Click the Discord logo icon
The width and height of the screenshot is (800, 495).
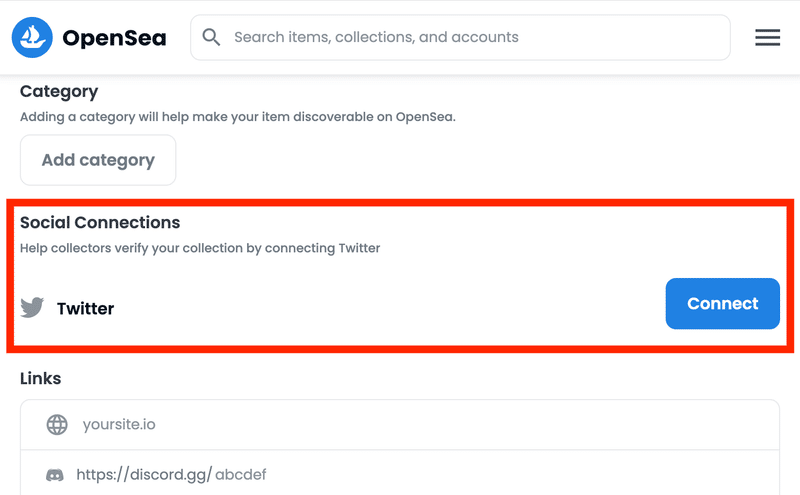55,475
